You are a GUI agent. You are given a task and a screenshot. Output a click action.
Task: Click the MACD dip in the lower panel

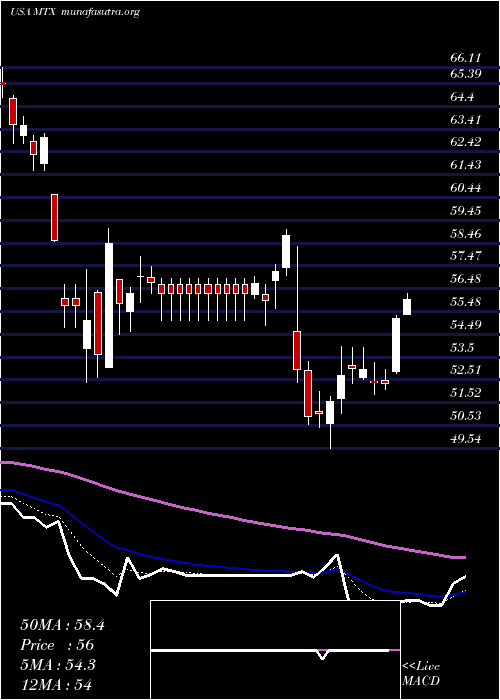click(x=322, y=654)
